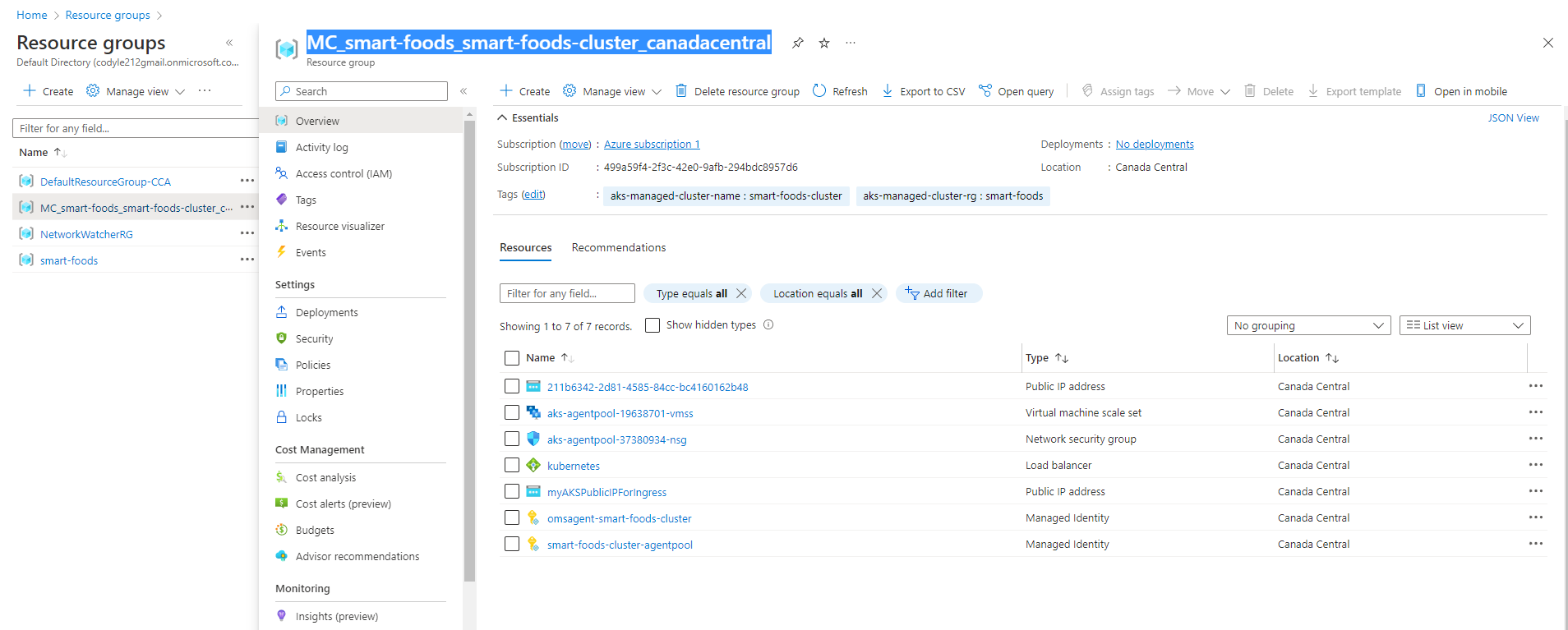
Task: Check the aks-agentpool-19638701-vmss row checkbox
Action: pyautogui.click(x=512, y=412)
